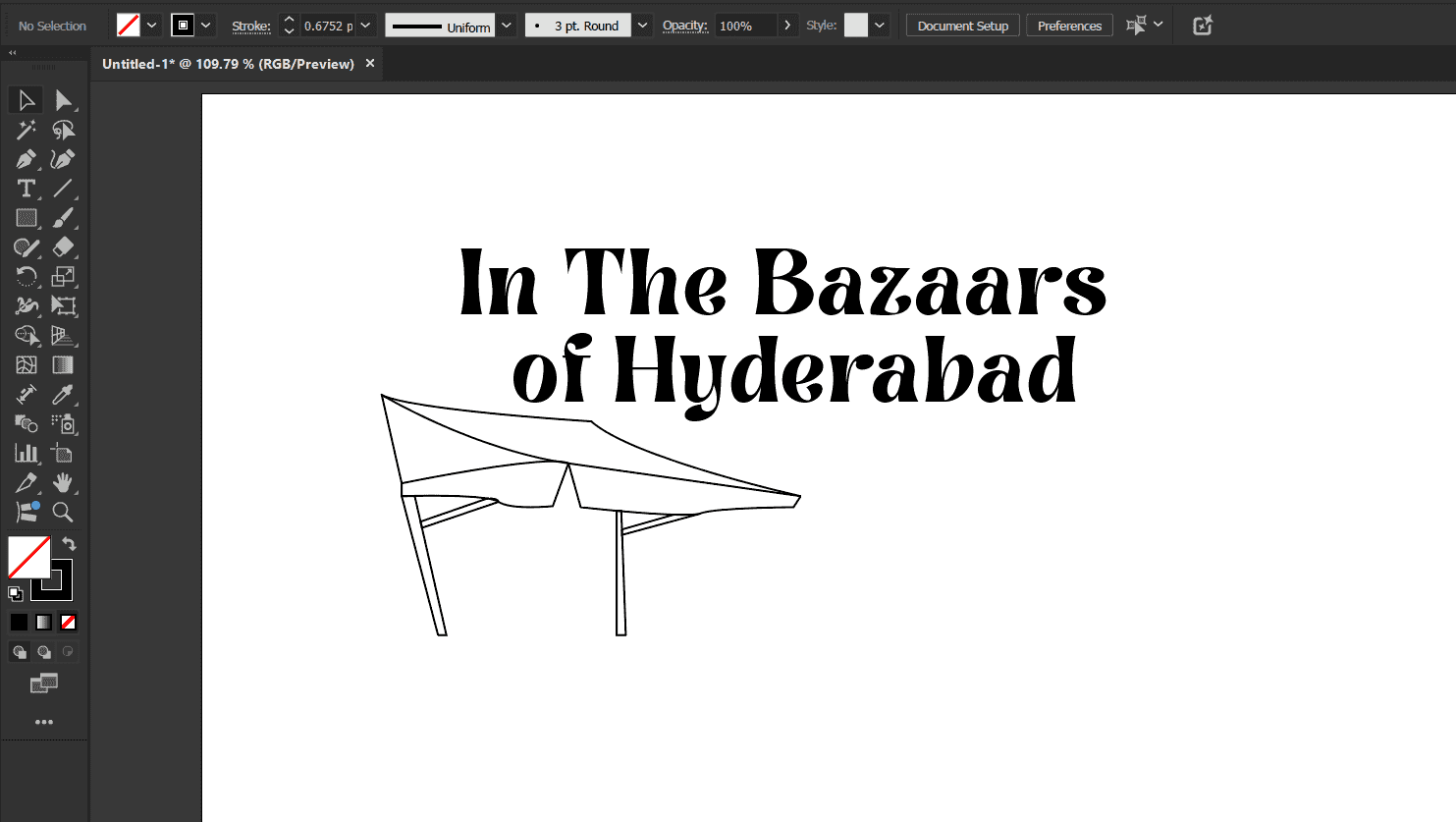Click control bar Stroke swatch
The width and height of the screenshot is (1456, 822).
183,26
